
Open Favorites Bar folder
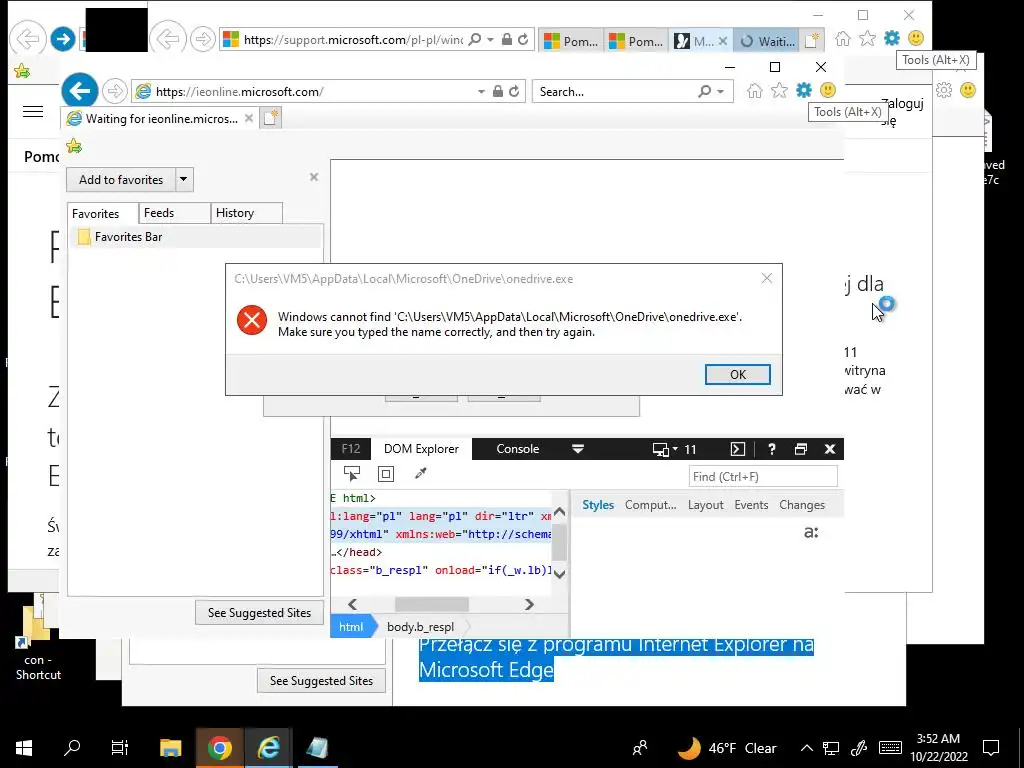[x=195, y=236]
